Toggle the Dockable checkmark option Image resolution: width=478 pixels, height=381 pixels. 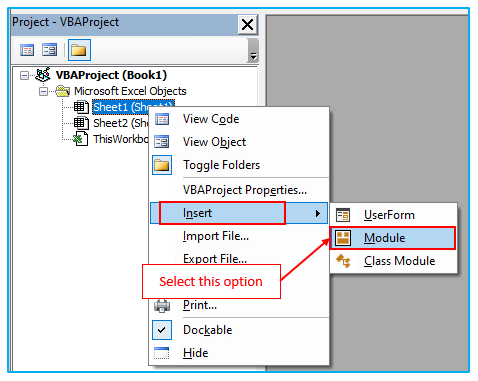pyautogui.click(x=162, y=330)
